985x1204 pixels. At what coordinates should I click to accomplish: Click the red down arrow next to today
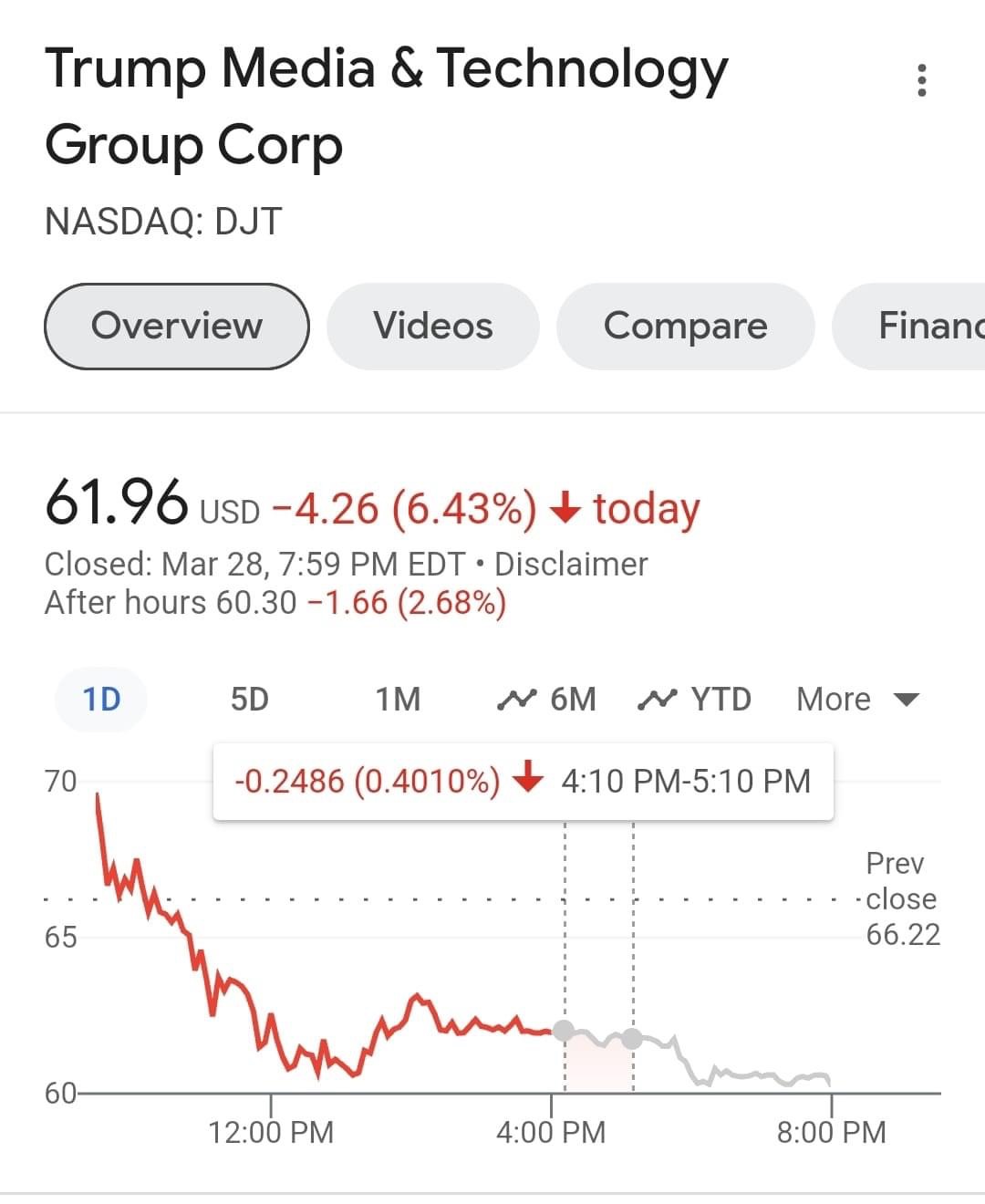[x=566, y=507]
